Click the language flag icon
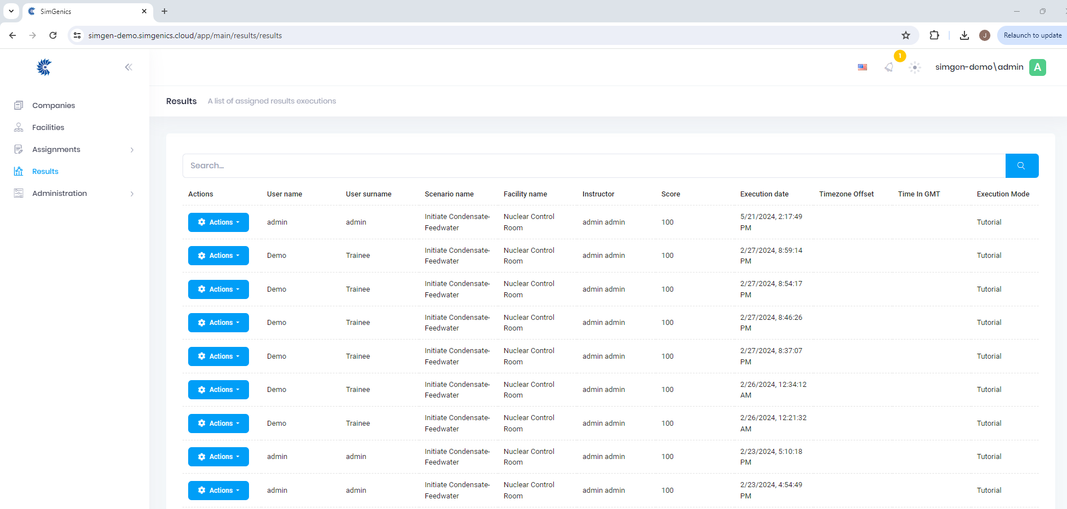Viewport: 1067px width, 509px height. (862, 67)
